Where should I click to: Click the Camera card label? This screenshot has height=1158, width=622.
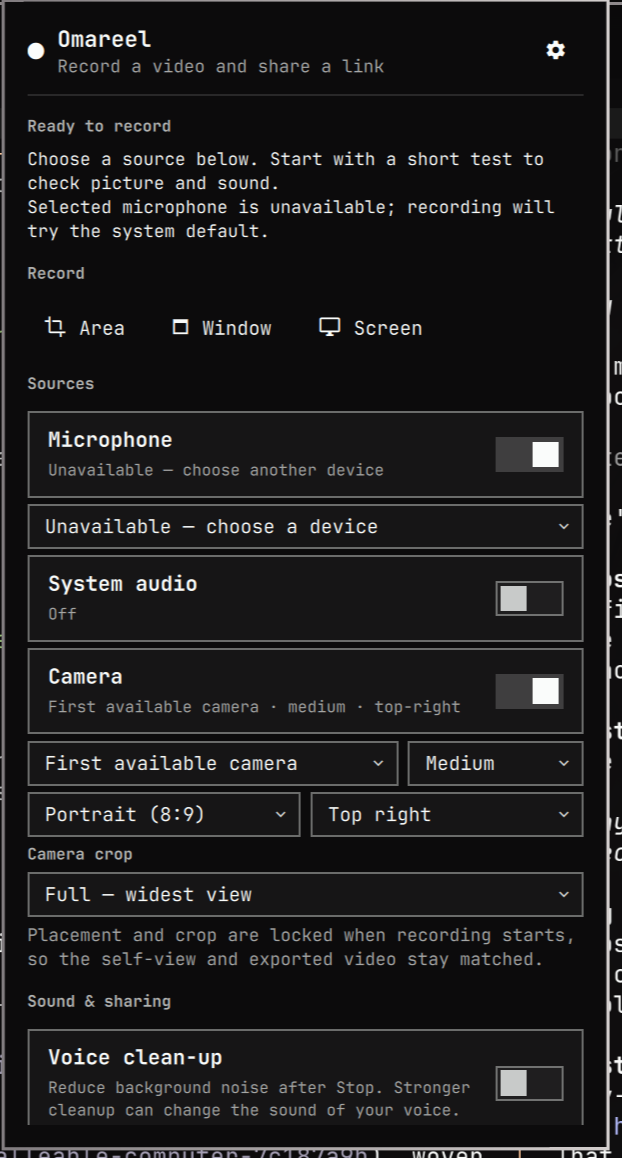point(85,676)
